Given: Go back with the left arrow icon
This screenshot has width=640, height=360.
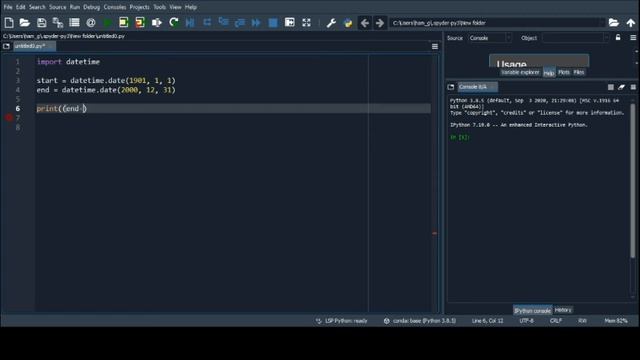Looking at the screenshot, I should click(364, 23).
